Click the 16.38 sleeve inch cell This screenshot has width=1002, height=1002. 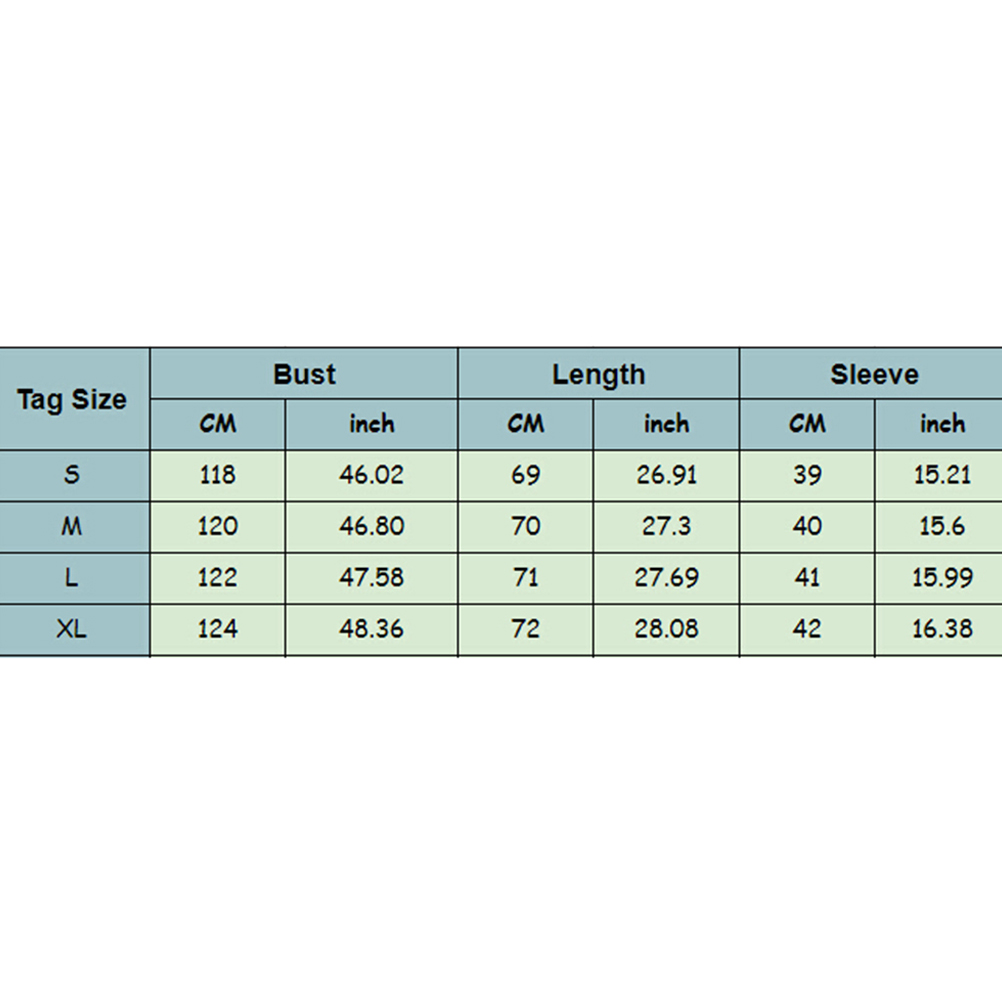(x=942, y=629)
